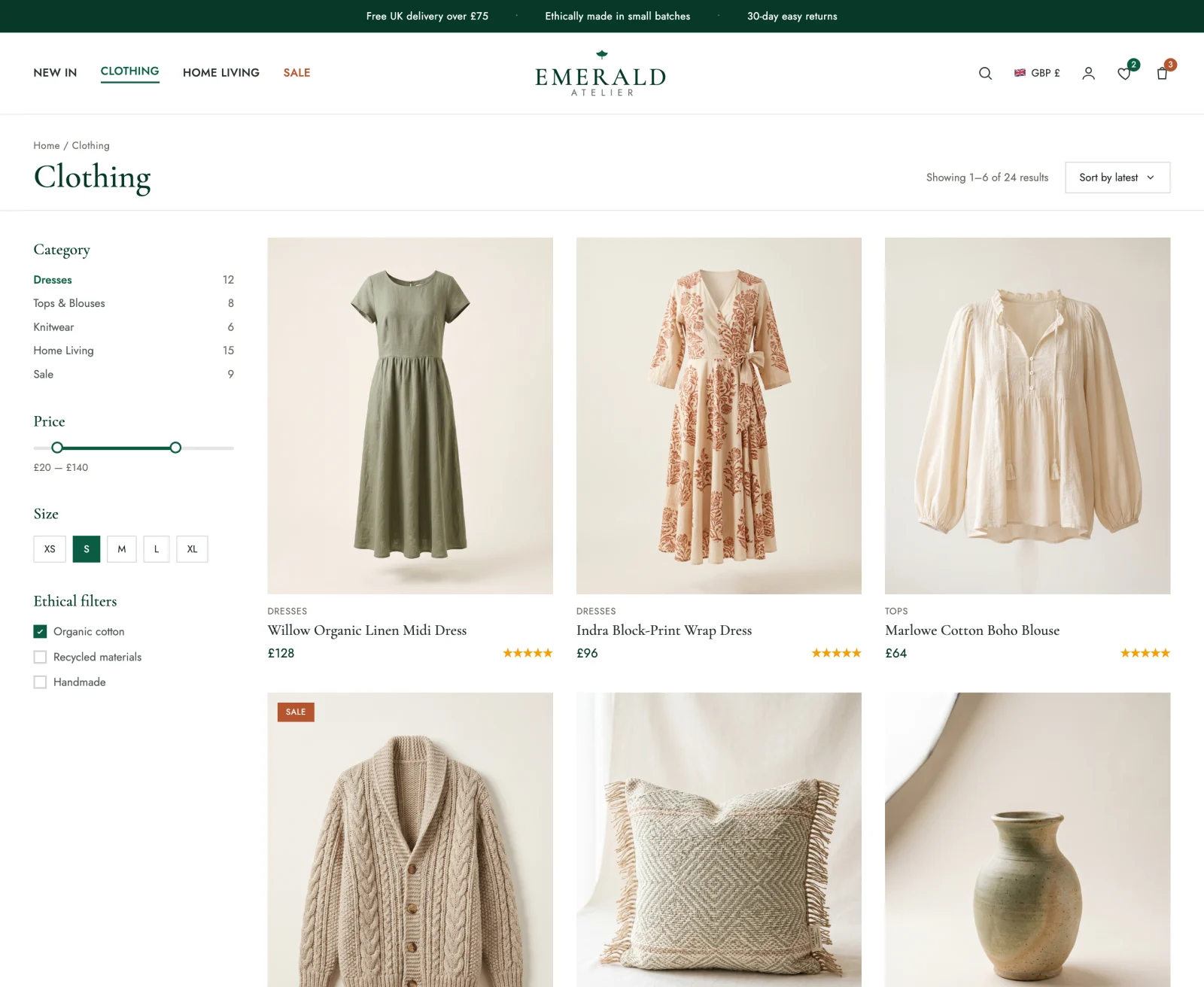1204x987 pixels.
Task: Filter by Dresses category
Action: (53, 280)
